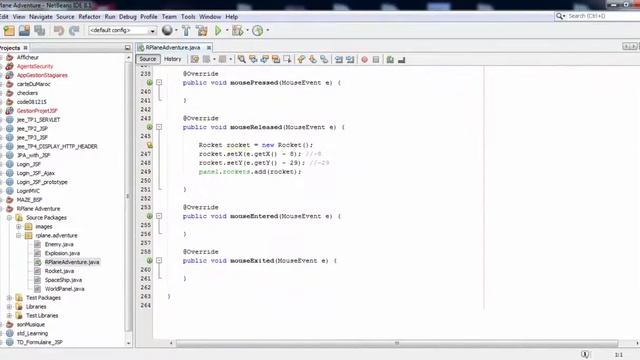This screenshot has height=360, width=640.
Task: Open dropdown arrow next to globe icon
Action: coord(176,30)
